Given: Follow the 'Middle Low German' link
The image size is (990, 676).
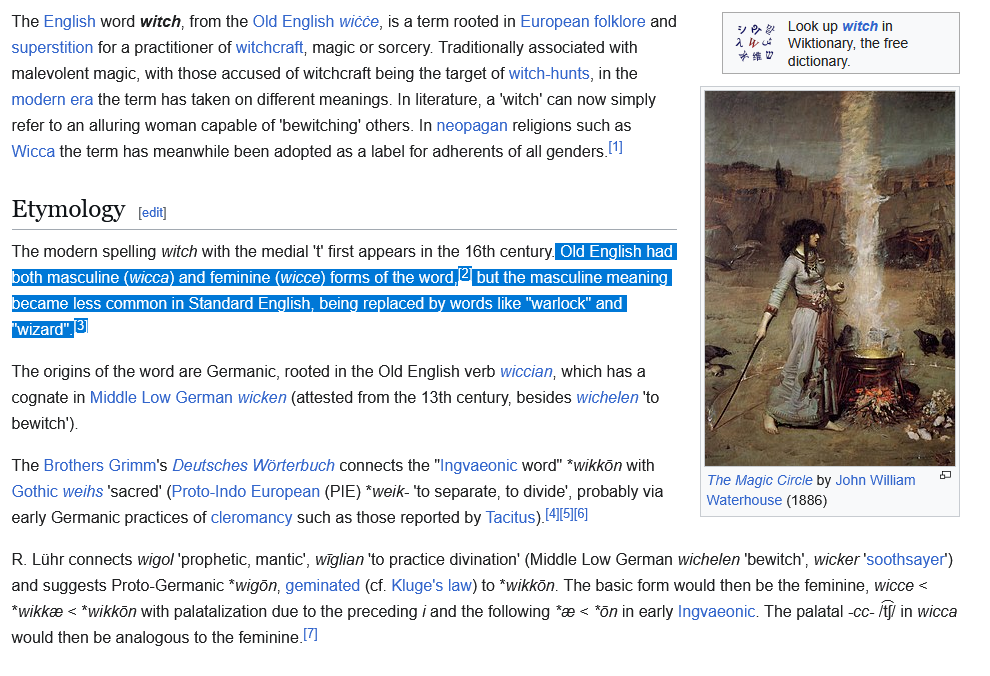Looking at the screenshot, I should [x=162, y=397].
